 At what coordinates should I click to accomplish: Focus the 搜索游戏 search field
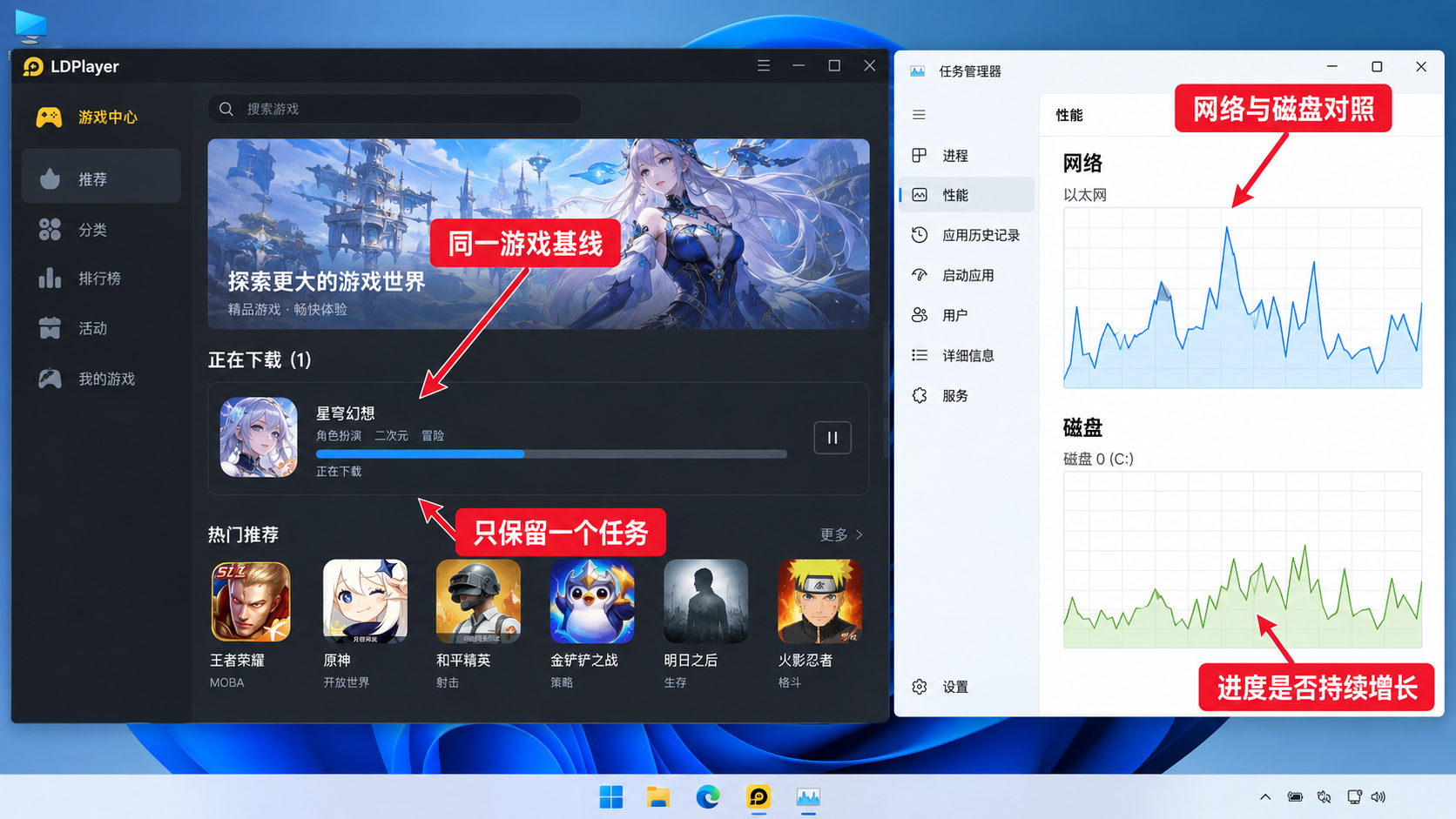click(394, 109)
